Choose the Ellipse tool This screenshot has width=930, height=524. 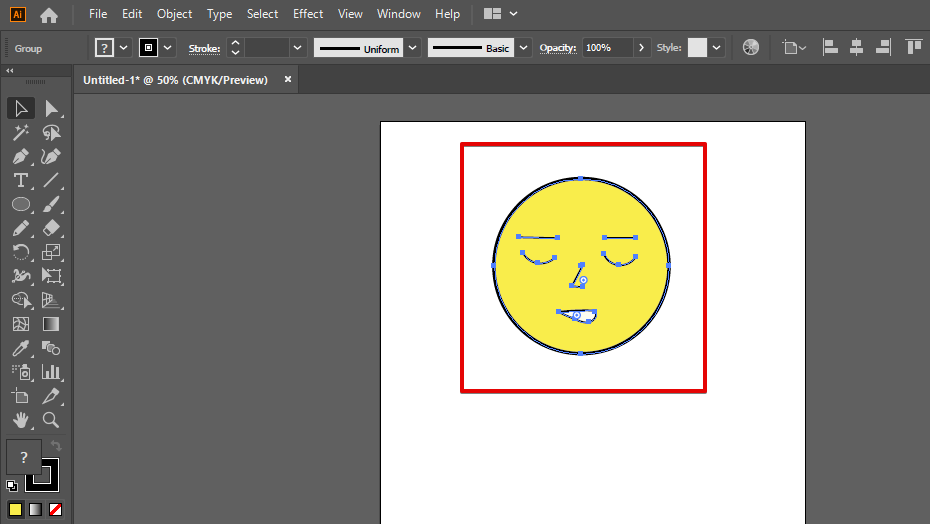[x=20, y=204]
